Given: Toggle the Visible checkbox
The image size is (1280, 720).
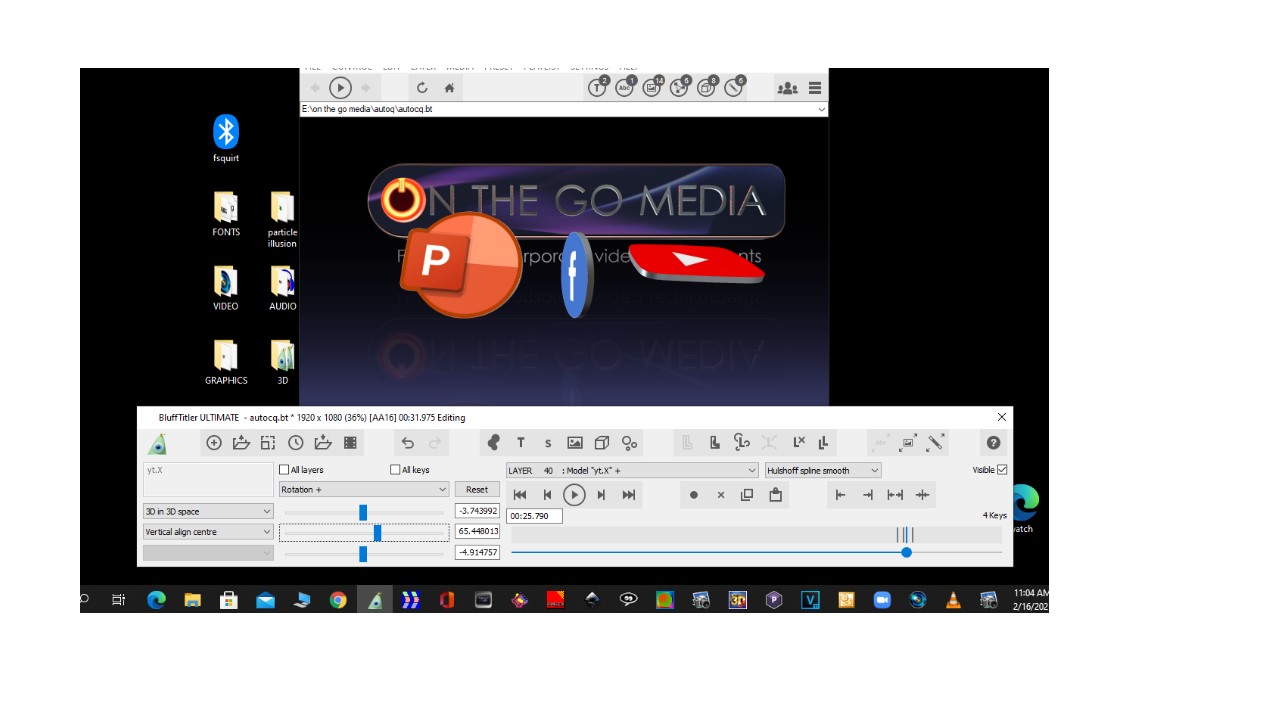Looking at the screenshot, I should pos(1002,470).
